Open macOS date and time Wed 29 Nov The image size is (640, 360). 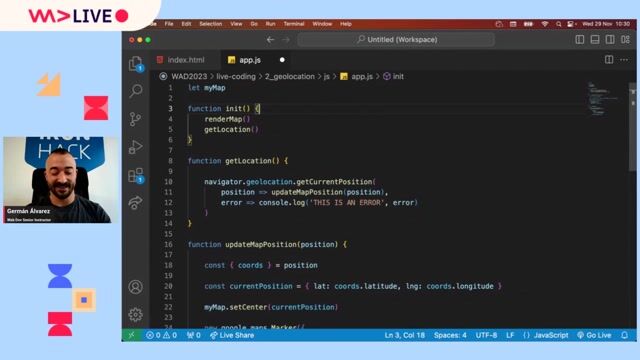click(606, 24)
